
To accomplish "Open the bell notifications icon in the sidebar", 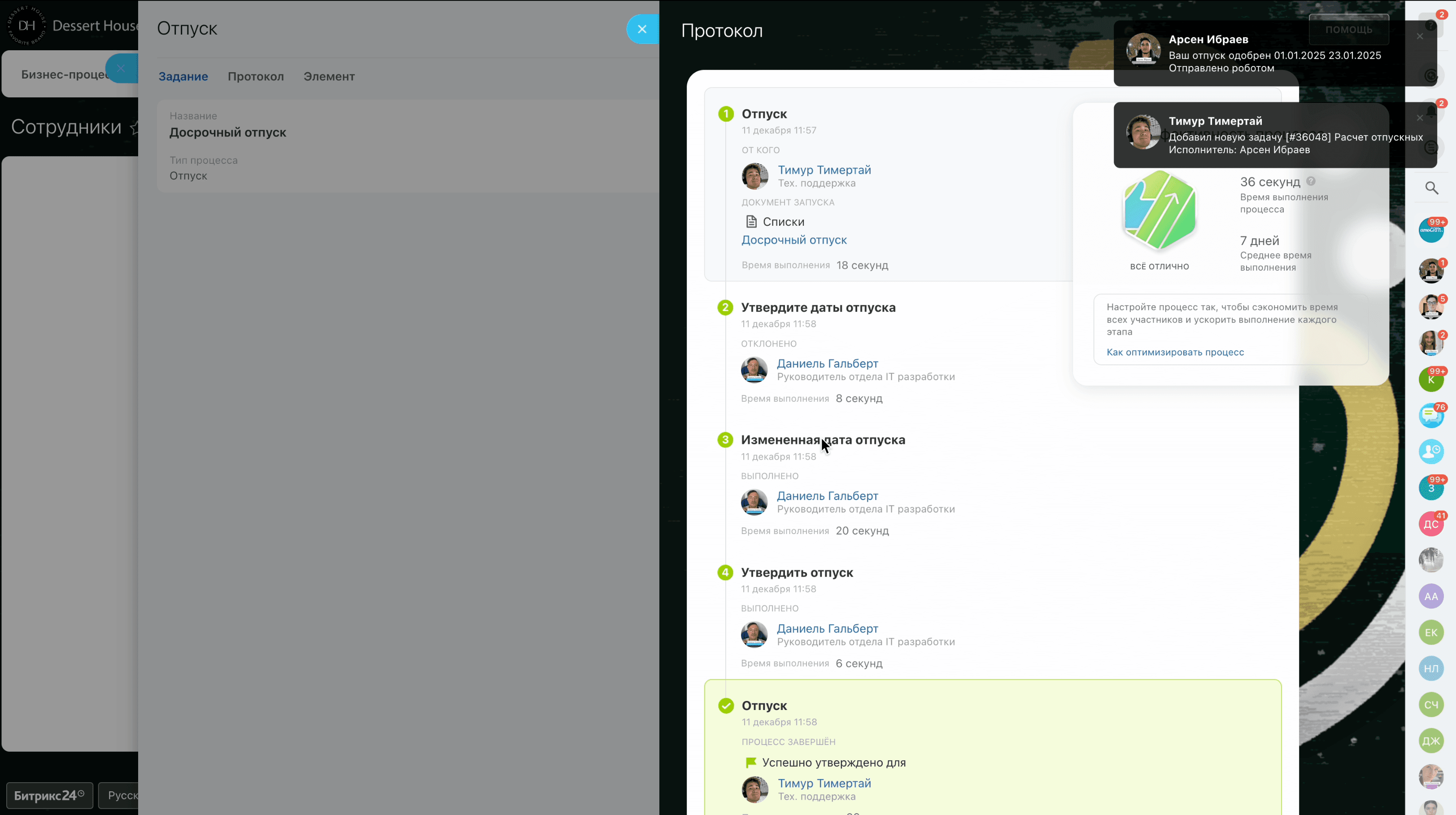I will (x=1430, y=111).
